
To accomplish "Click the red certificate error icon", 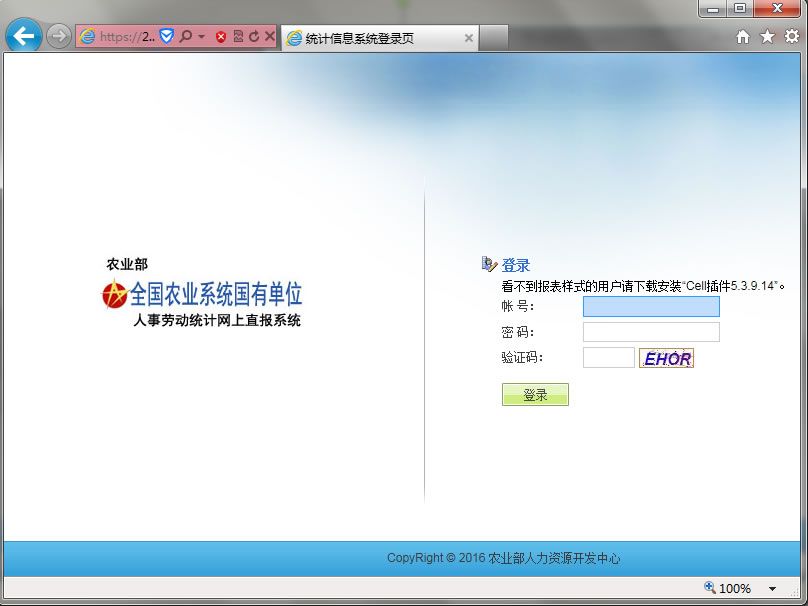I will point(221,37).
